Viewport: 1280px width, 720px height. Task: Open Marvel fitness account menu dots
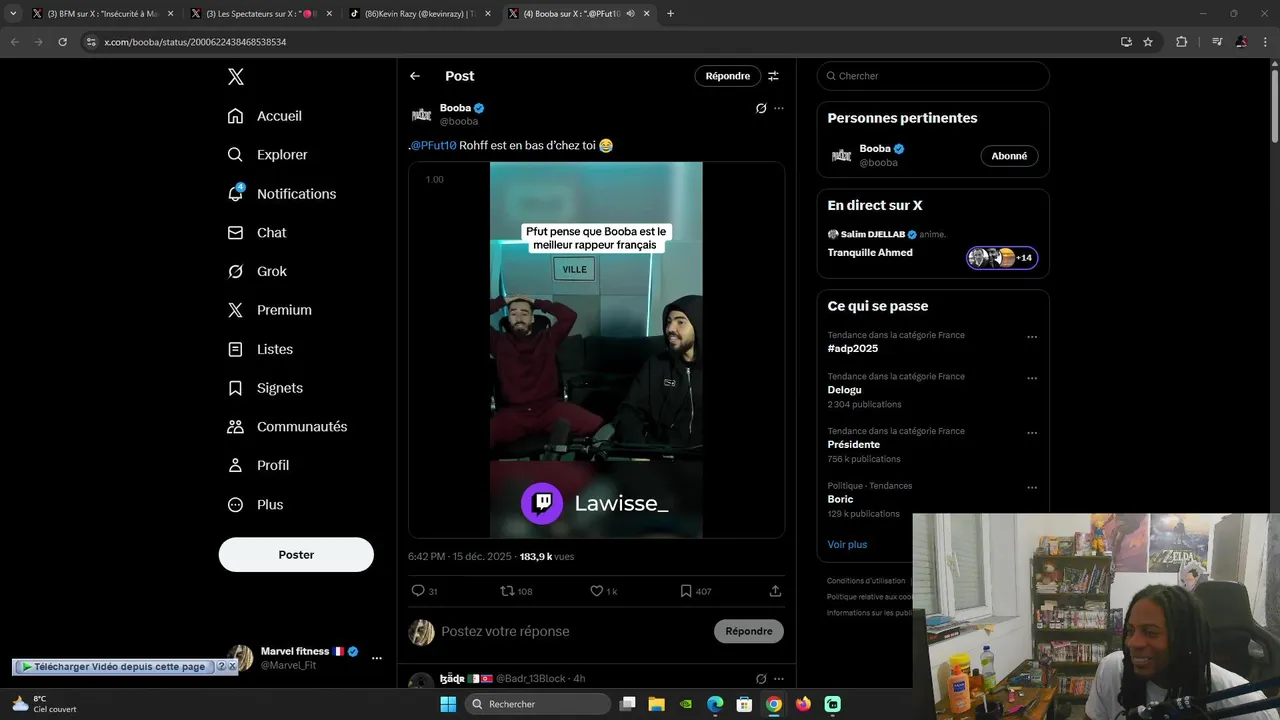377,658
